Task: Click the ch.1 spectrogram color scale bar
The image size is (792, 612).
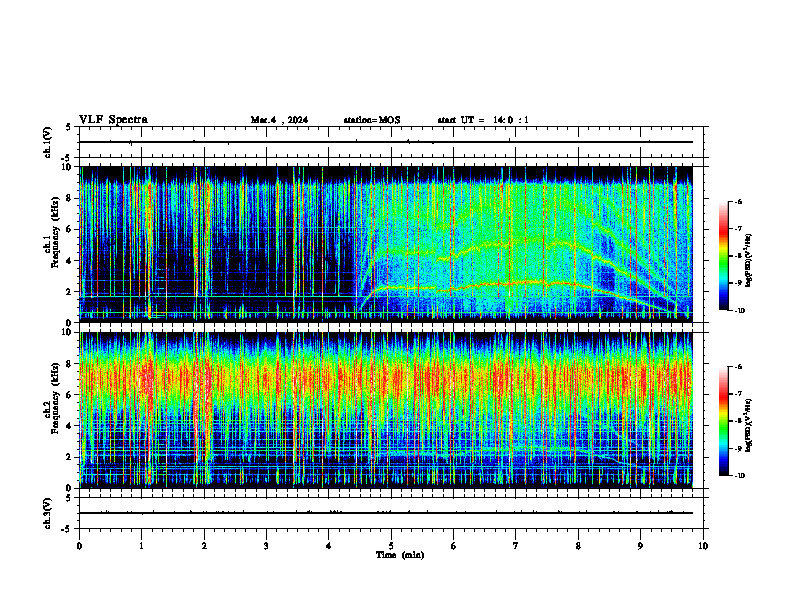Action: pos(723,256)
